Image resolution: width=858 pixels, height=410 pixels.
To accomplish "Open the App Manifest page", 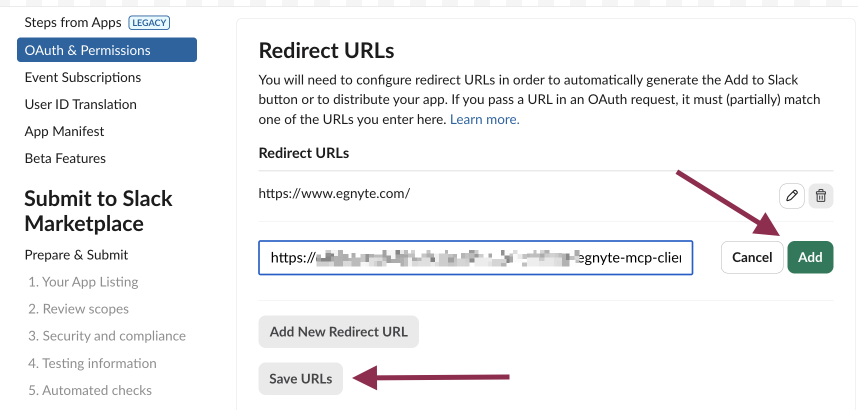I will click(x=64, y=131).
